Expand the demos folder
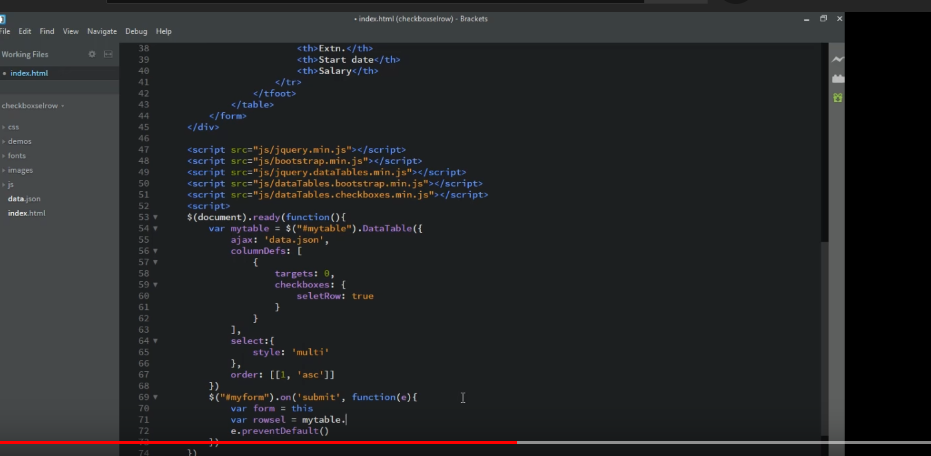This screenshot has width=931, height=456. (x=20, y=141)
